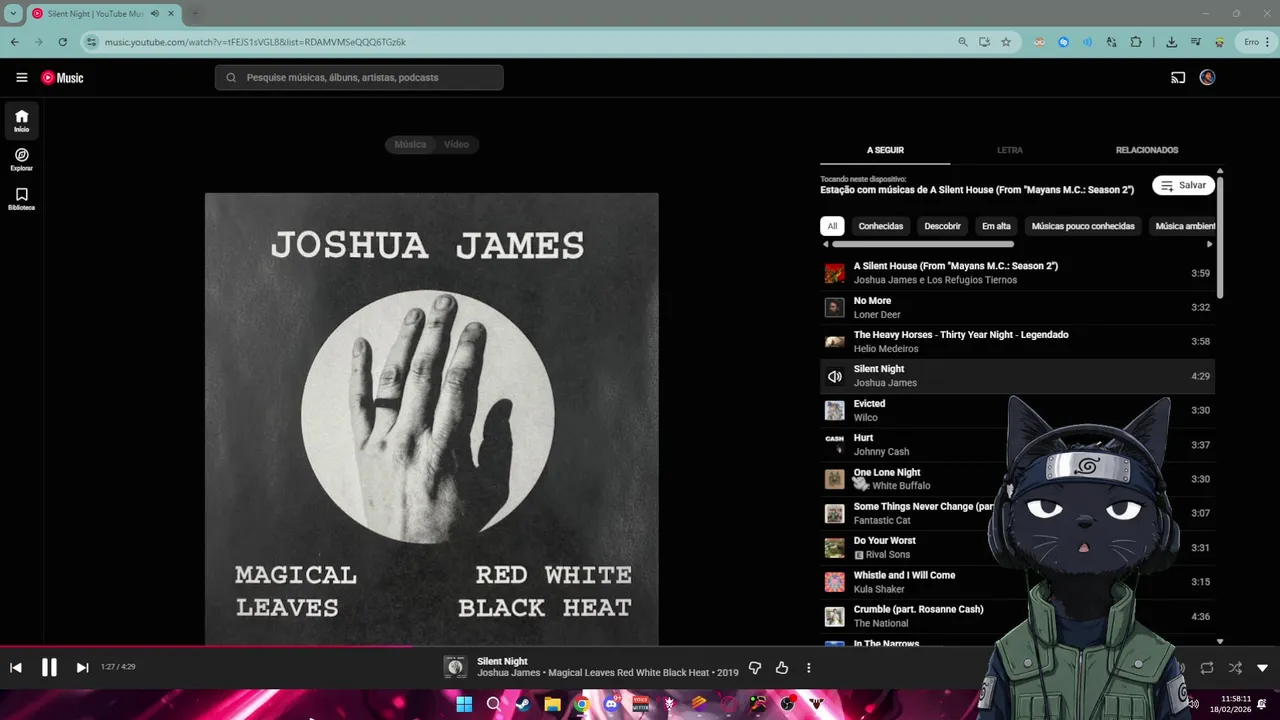Click the cast to device icon
This screenshot has height=720, width=1280.
pyautogui.click(x=1178, y=77)
